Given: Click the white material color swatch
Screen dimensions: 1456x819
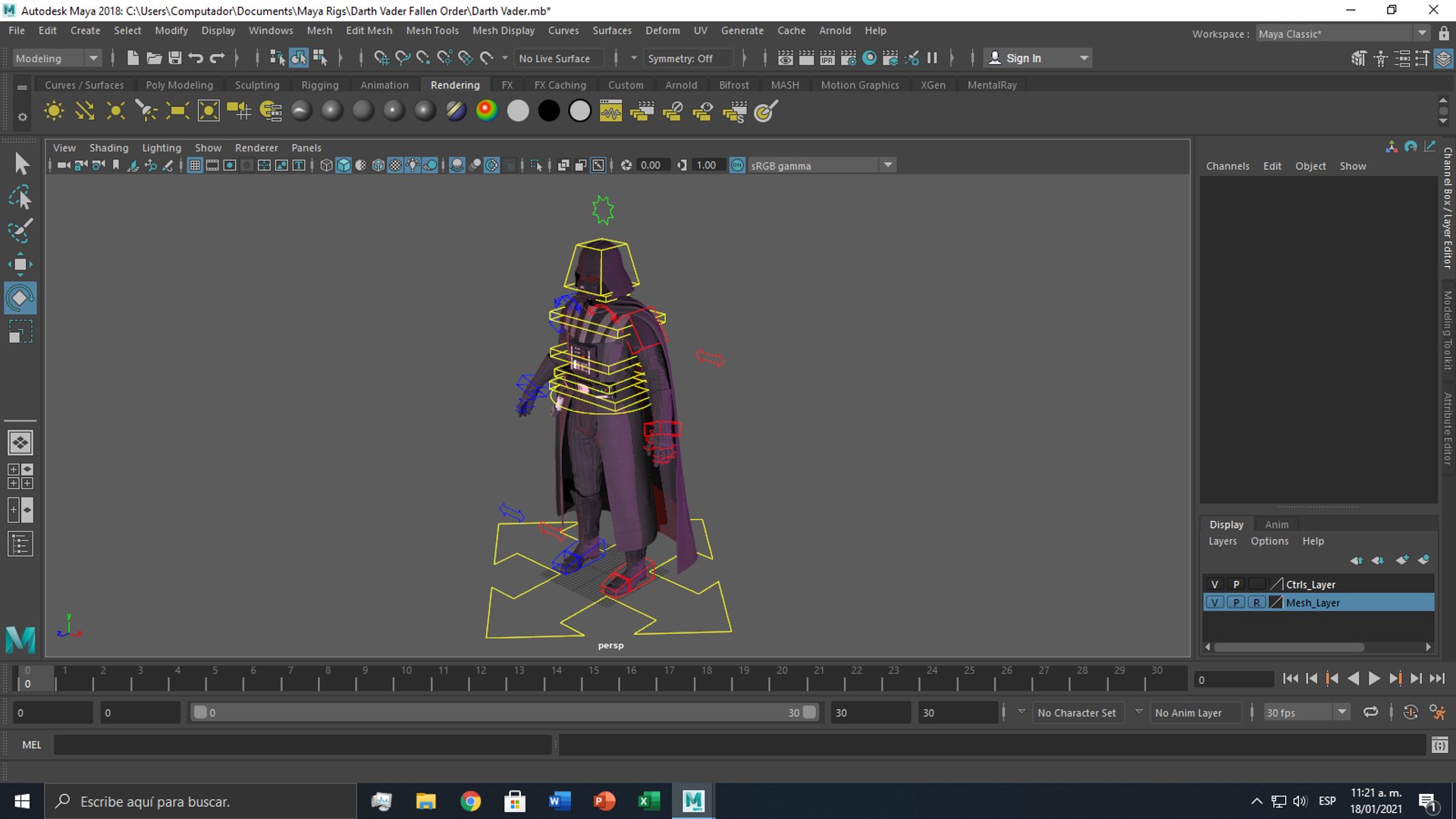Looking at the screenshot, I should 518,111.
